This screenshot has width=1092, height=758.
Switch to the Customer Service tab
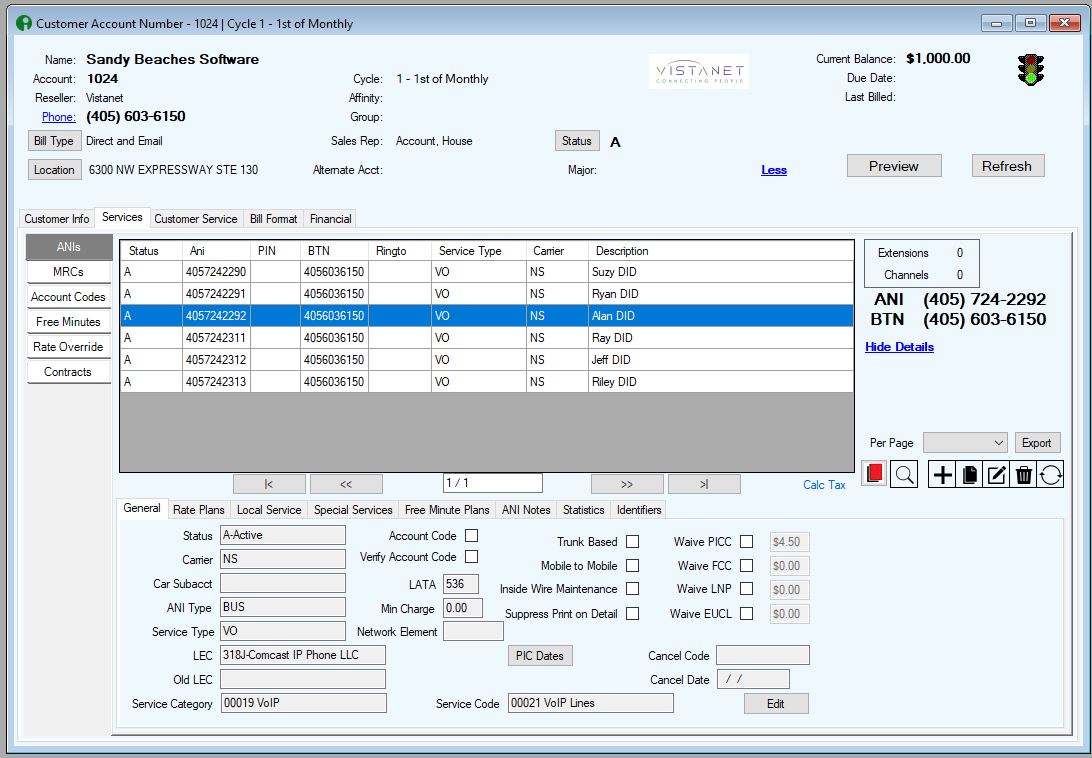point(196,219)
